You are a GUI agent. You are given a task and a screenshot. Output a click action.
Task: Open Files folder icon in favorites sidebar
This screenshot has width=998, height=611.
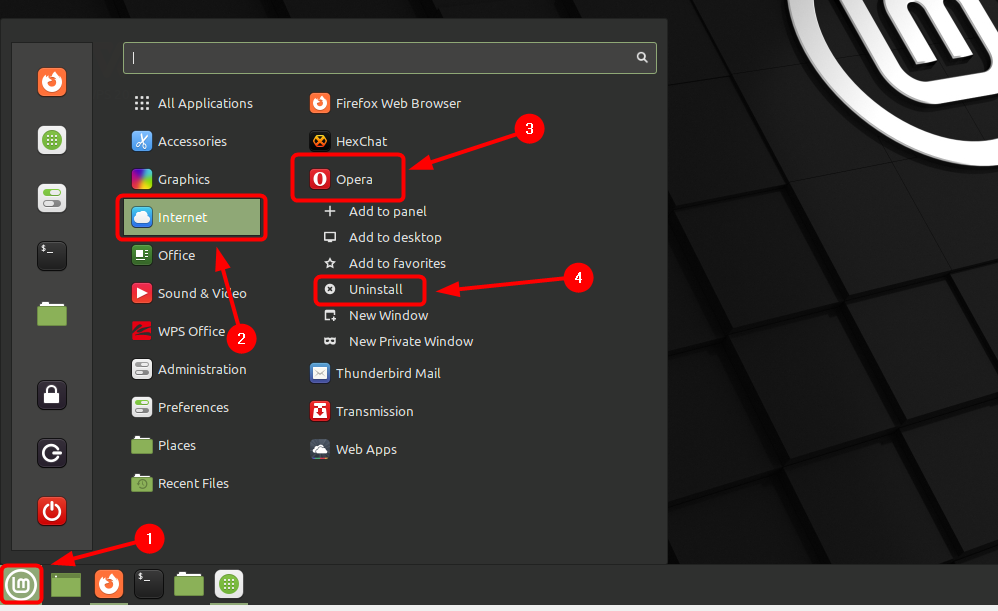tap(52, 314)
